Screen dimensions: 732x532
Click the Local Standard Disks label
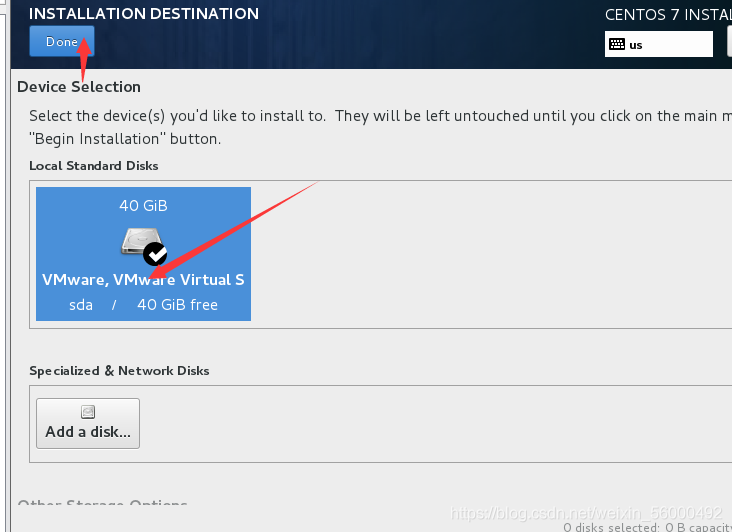click(94, 166)
